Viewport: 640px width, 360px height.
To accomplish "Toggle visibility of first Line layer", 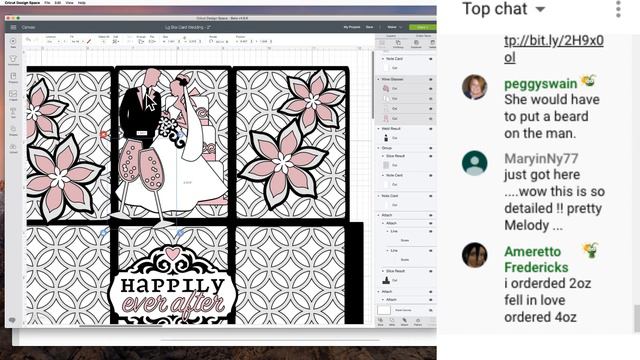I will [x=431, y=231].
